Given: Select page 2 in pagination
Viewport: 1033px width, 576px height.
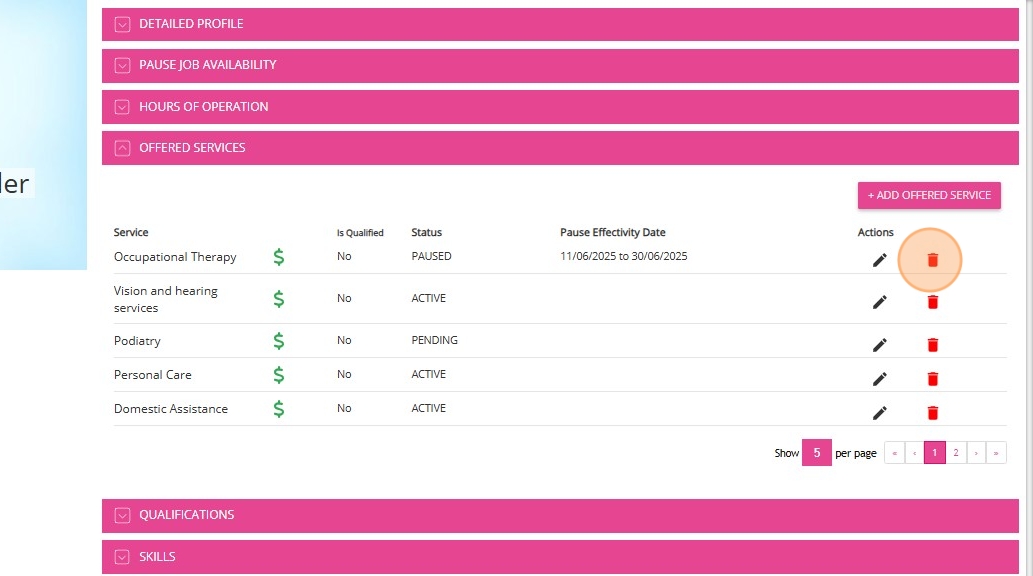Looking at the screenshot, I should point(956,453).
